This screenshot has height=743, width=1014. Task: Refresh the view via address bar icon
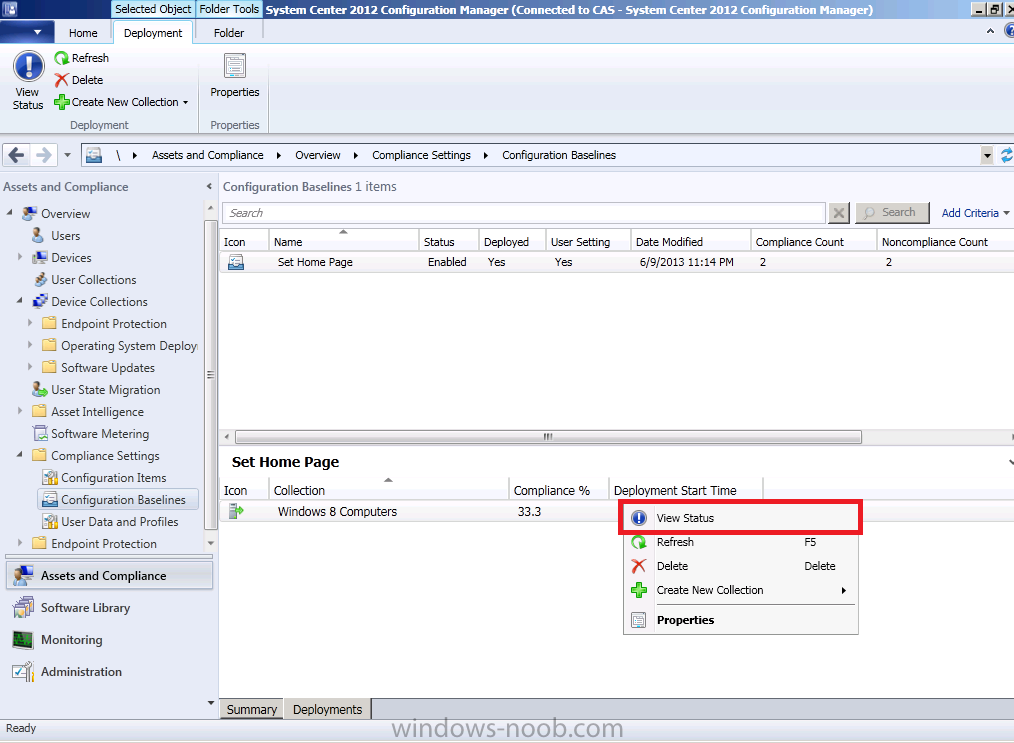(1006, 155)
